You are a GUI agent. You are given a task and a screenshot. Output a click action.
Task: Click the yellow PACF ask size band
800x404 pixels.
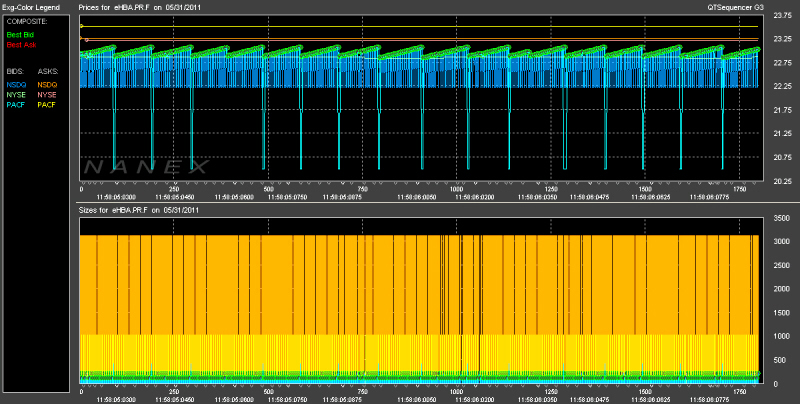(419, 352)
